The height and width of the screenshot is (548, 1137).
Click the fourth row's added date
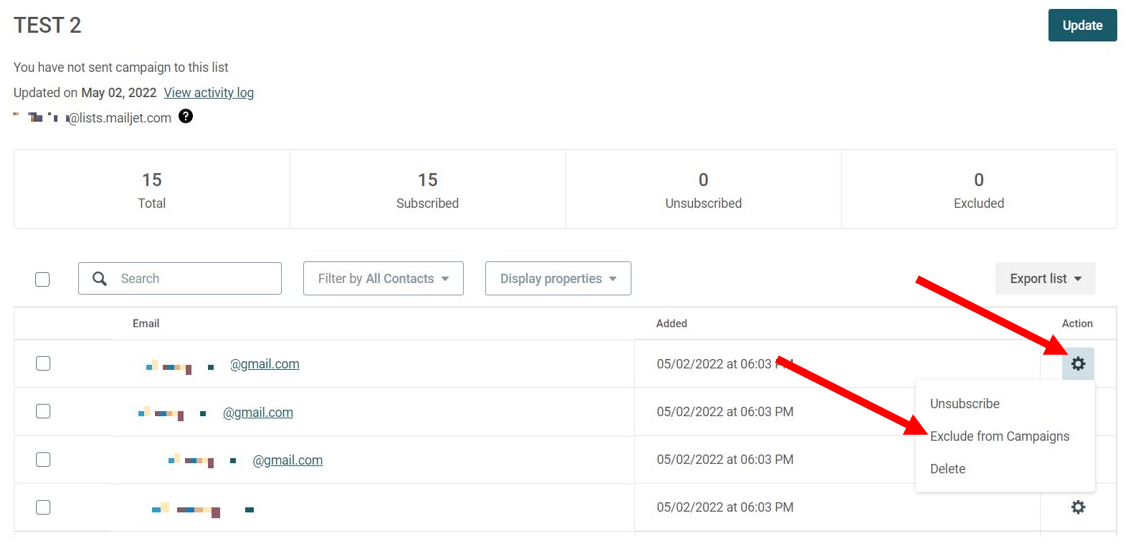pos(725,507)
